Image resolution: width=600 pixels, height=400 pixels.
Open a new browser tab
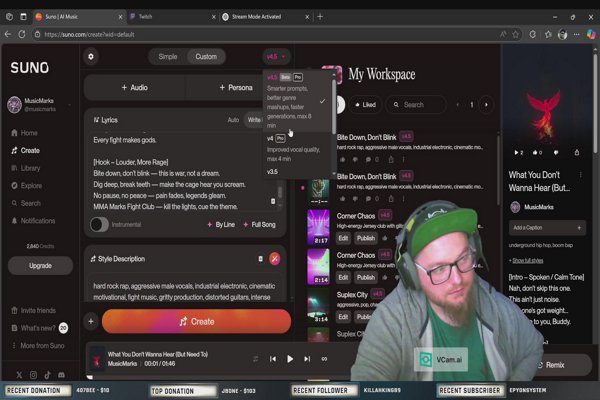(320, 17)
